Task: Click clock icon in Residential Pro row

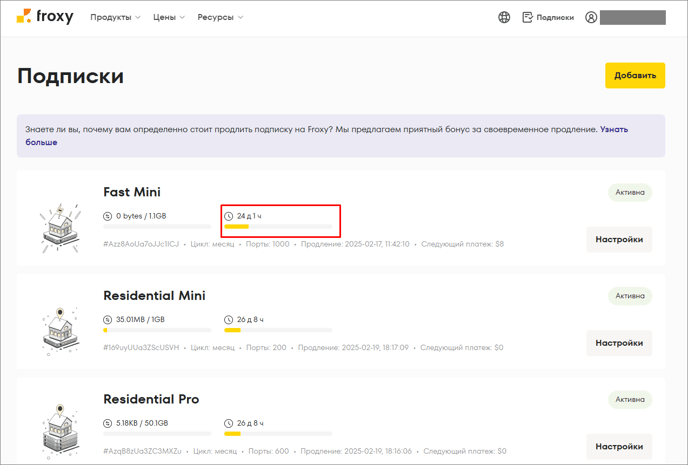Action: pos(229,423)
